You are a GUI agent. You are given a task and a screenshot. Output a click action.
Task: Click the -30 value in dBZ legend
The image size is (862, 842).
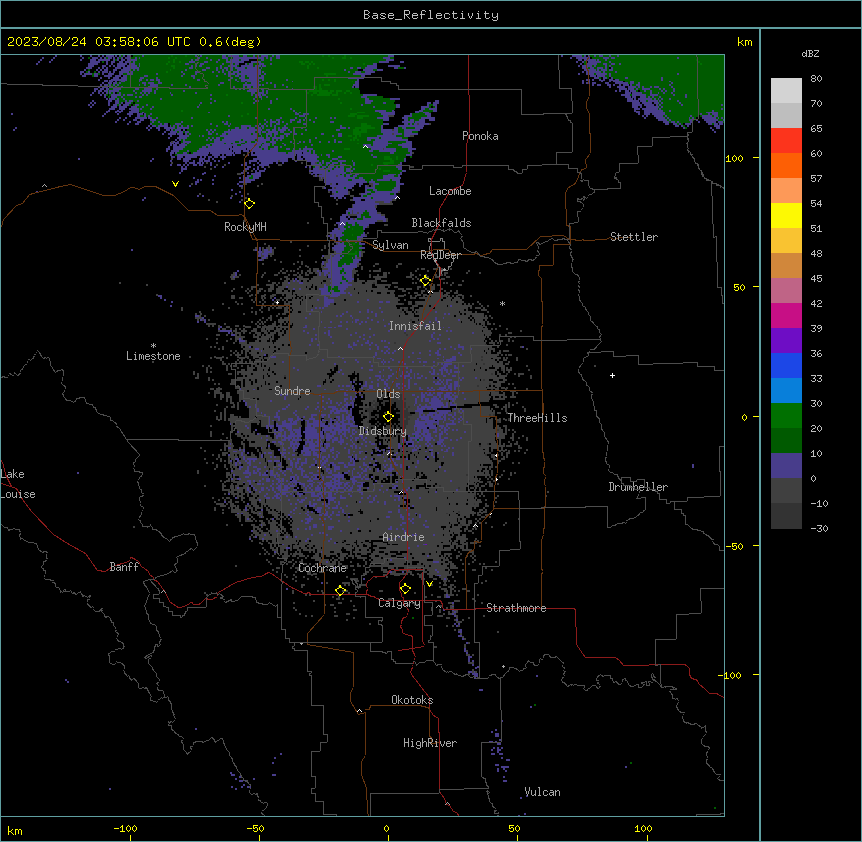pyautogui.click(x=819, y=528)
